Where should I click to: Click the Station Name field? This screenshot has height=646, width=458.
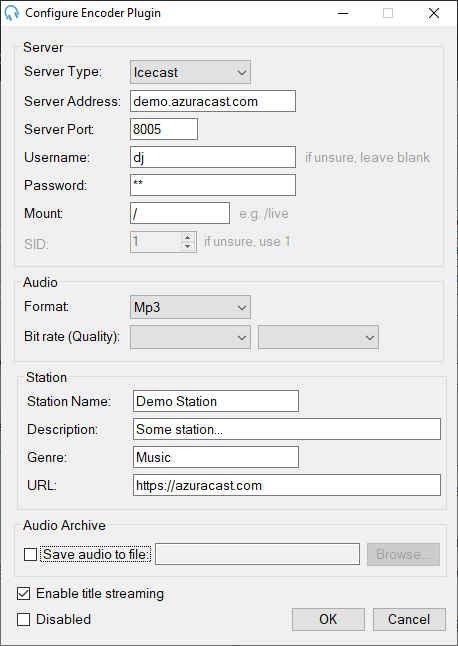tap(216, 401)
